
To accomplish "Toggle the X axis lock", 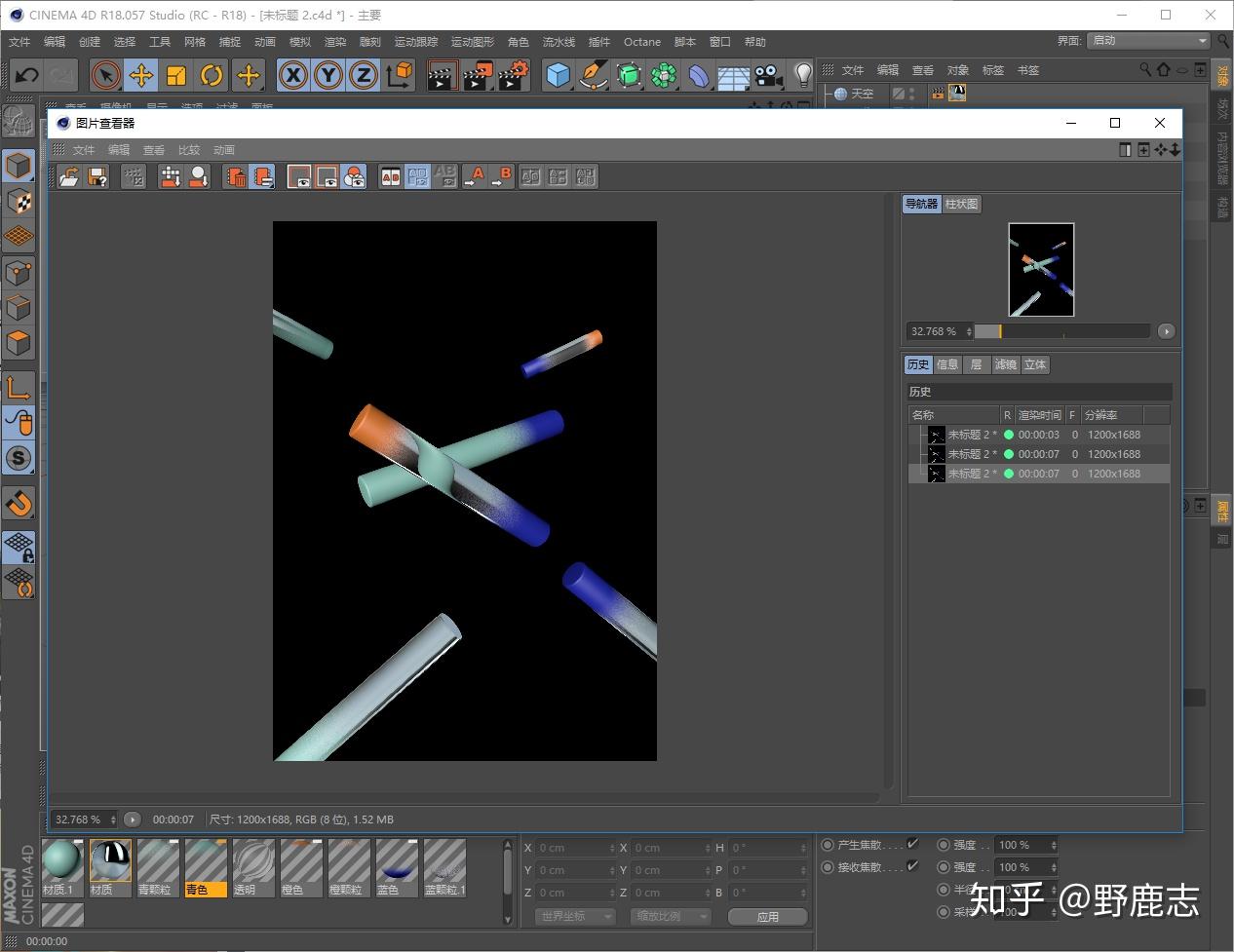I will pos(293,75).
